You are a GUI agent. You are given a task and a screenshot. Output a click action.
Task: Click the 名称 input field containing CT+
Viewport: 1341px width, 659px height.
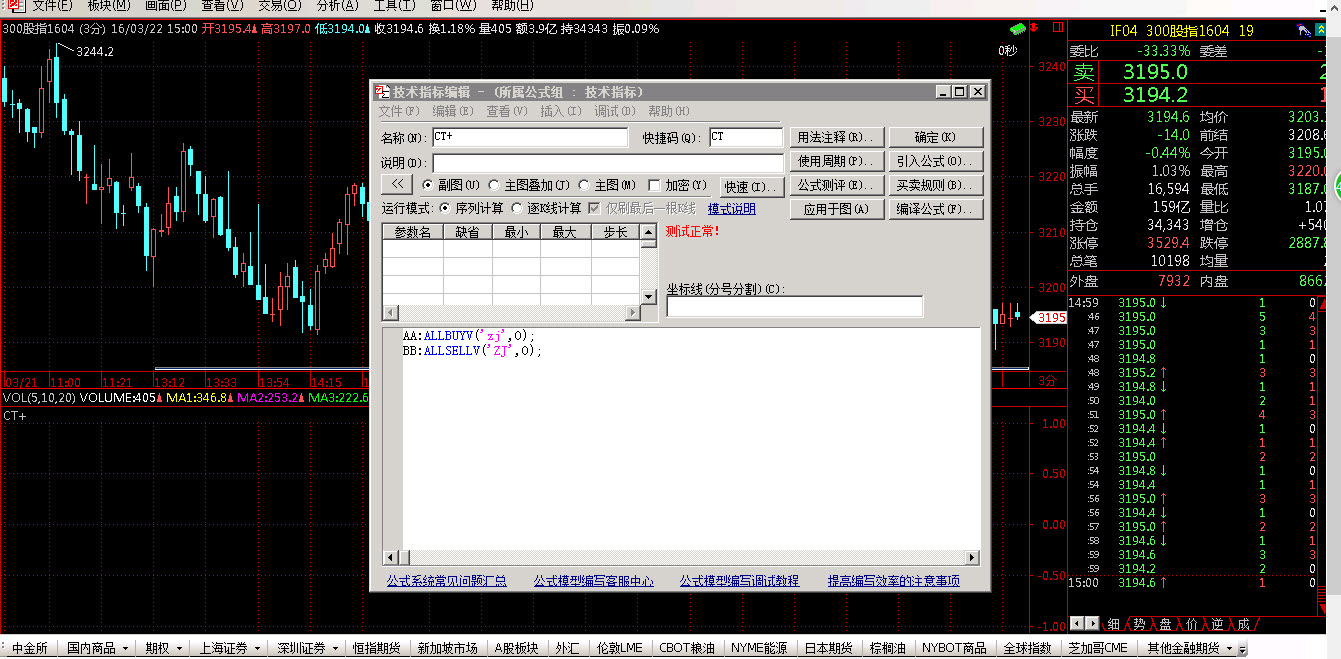[x=529, y=137]
